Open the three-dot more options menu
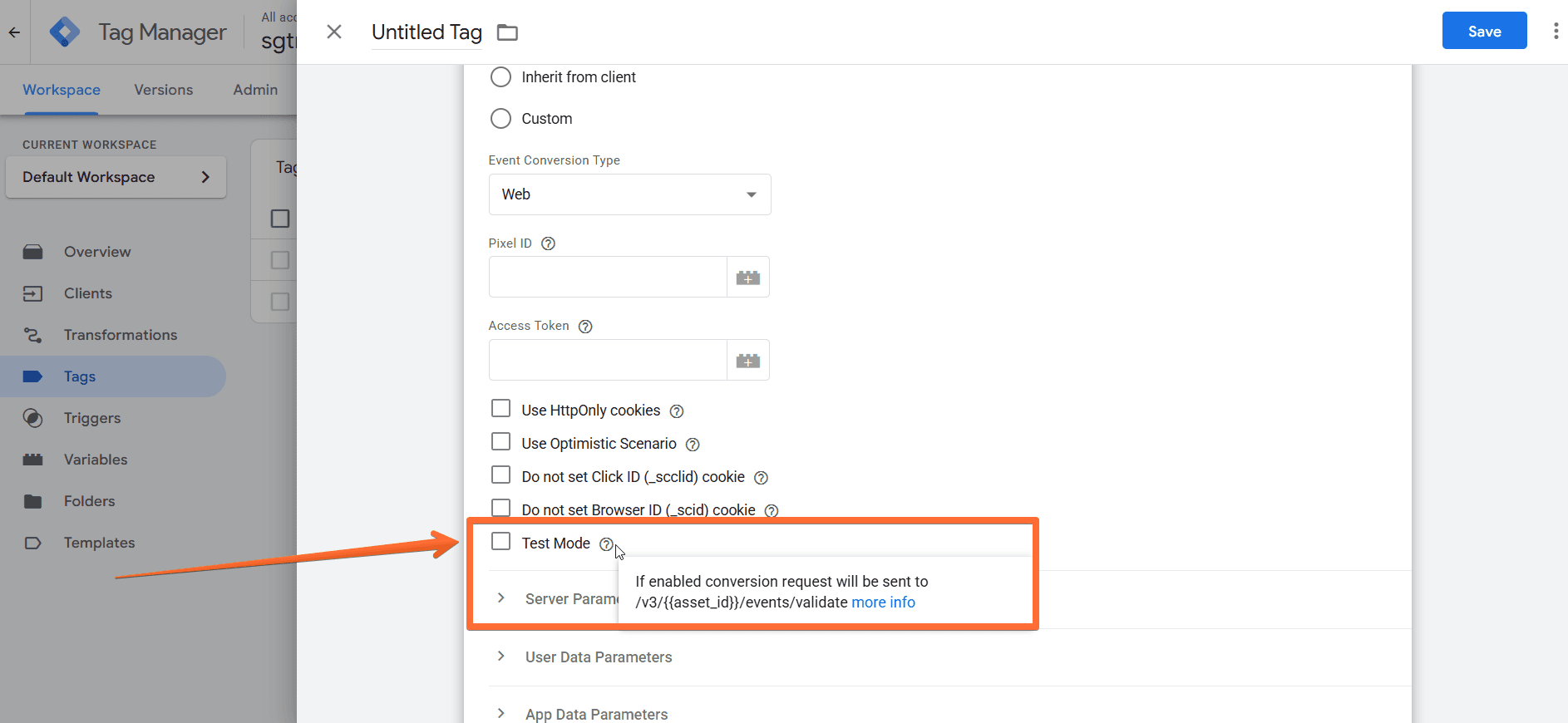Image resolution: width=1568 pixels, height=723 pixels. click(1556, 31)
